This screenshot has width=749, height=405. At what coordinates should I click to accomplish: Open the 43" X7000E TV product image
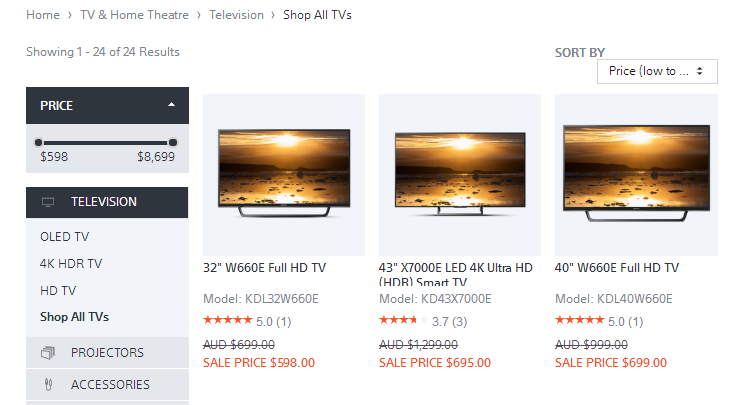point(460,175)
